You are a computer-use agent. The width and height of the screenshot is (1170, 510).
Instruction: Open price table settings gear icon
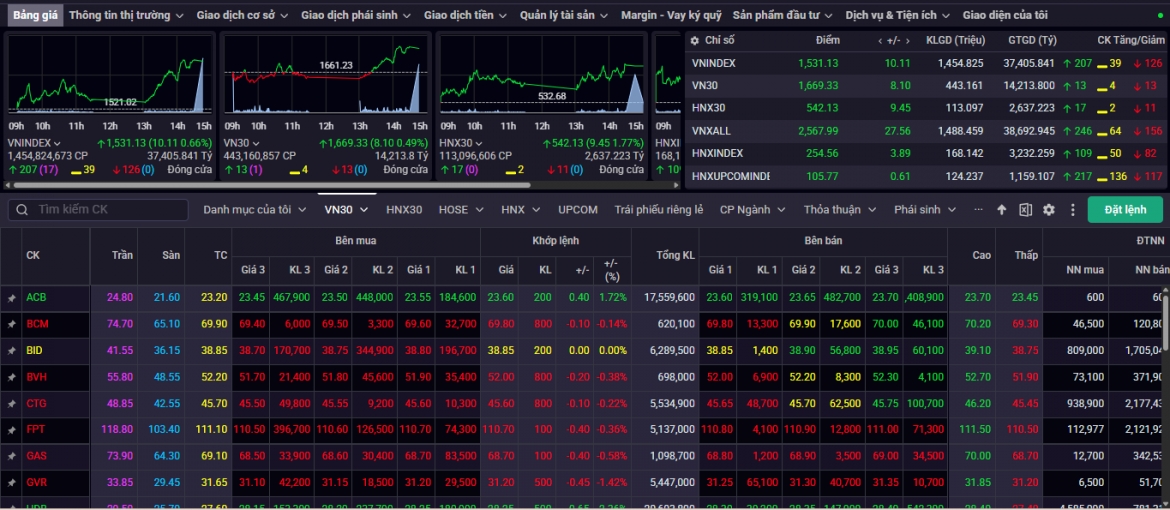click(x=1048, y=210)
